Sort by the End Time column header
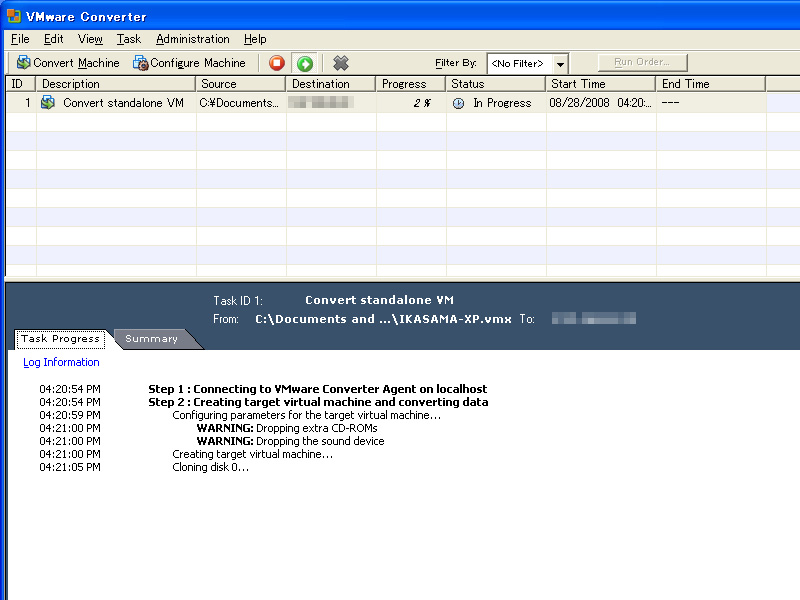800x600 pixels. coord(711,84)
